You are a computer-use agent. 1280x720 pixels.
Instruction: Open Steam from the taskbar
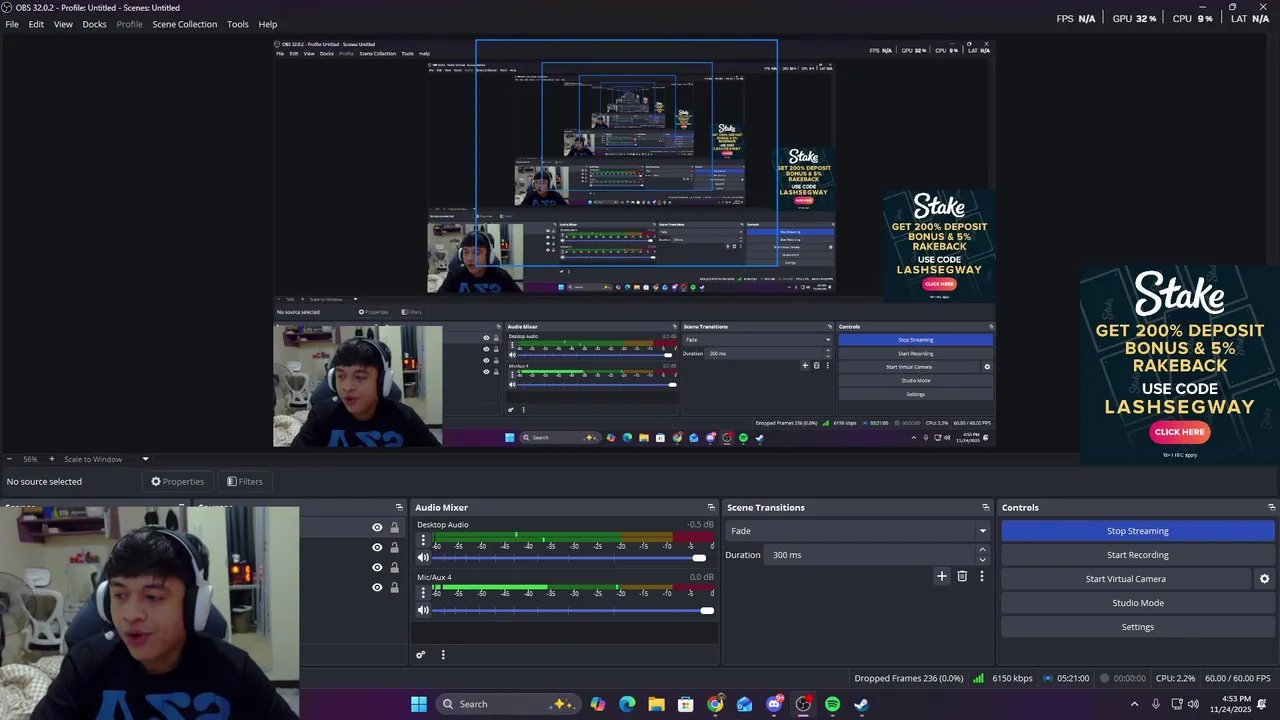pyautogui.click(x=861, y=704)
